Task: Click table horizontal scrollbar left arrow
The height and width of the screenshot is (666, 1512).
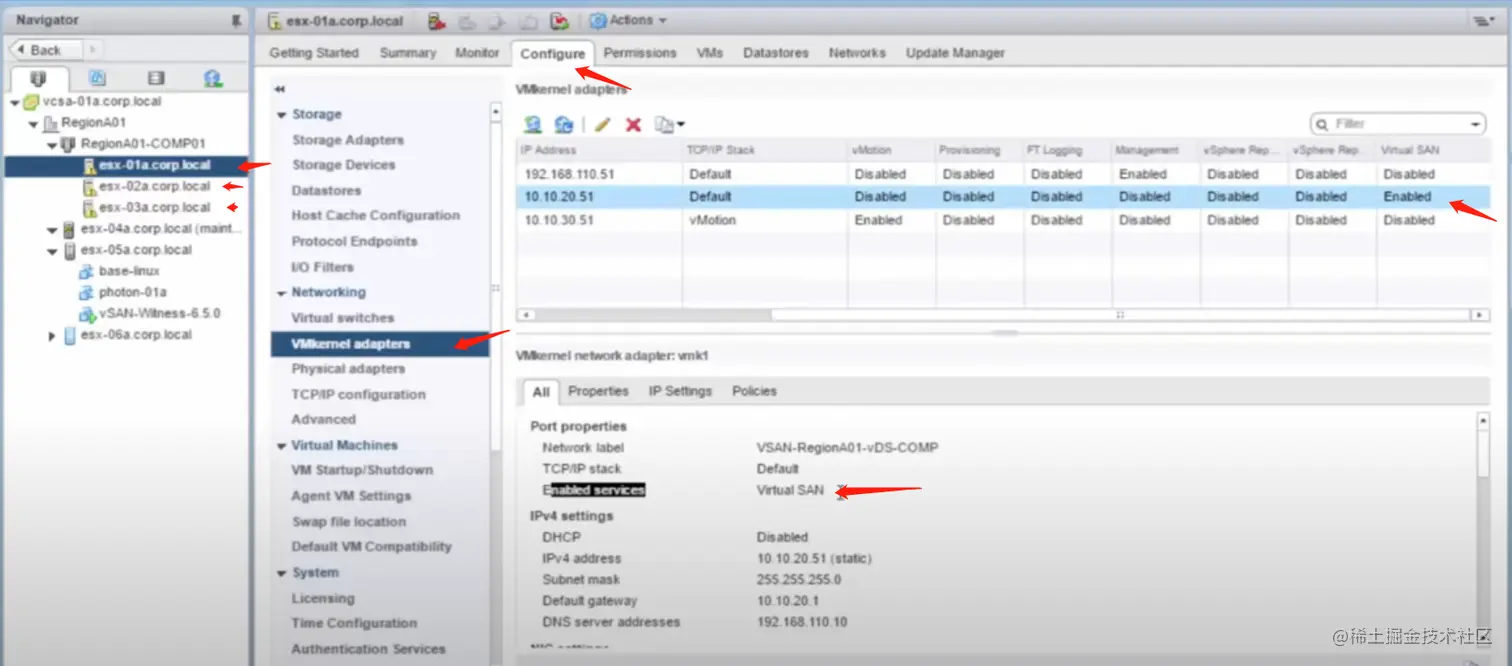Action: tap(526, 315)
